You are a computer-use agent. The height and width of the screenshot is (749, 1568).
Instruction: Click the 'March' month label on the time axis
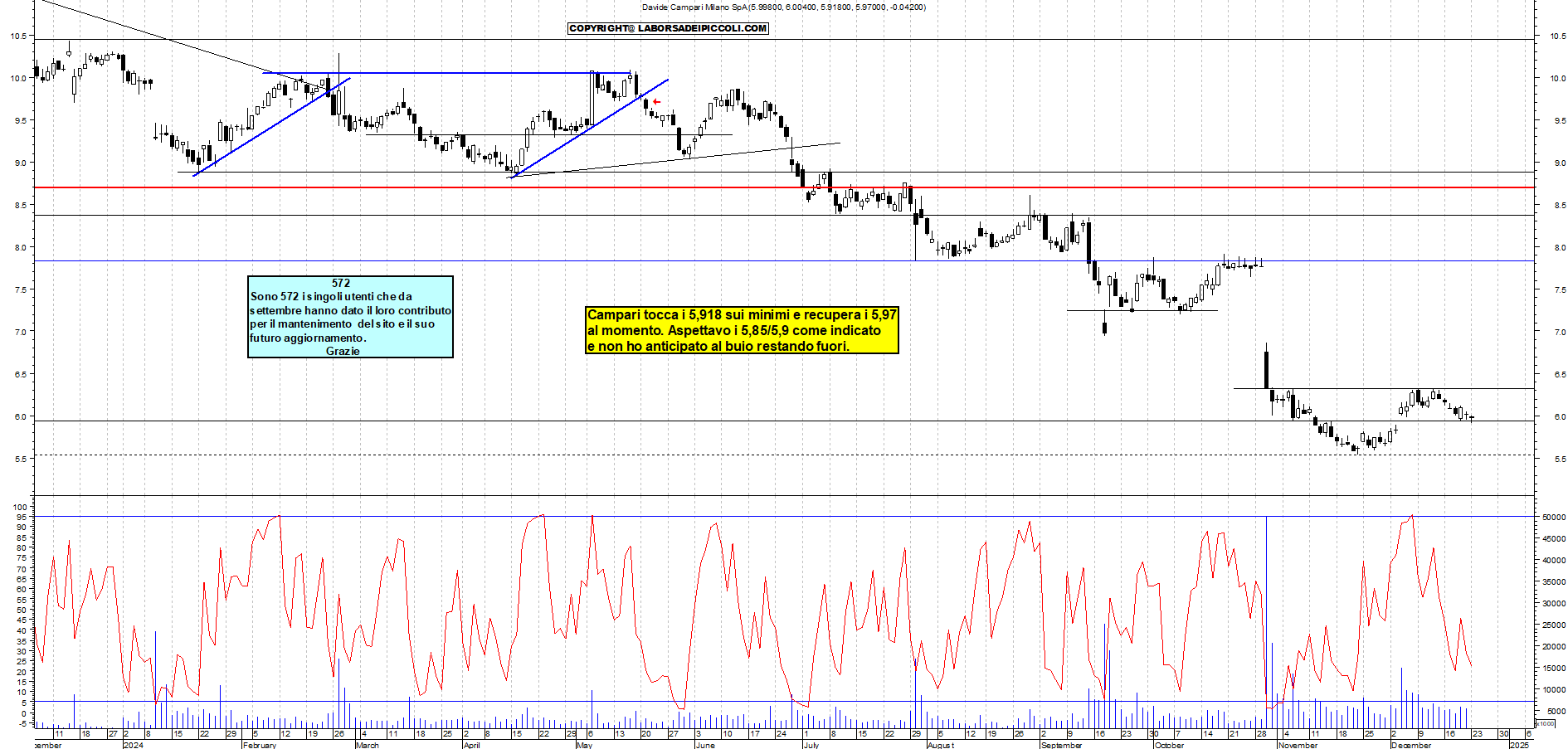pyautogui.click(x=367, y=745)
